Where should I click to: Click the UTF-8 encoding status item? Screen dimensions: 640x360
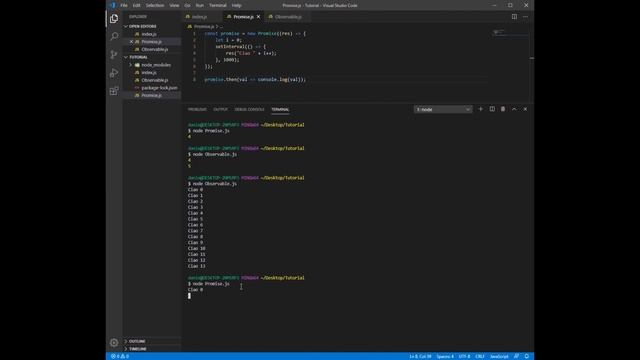464,356
